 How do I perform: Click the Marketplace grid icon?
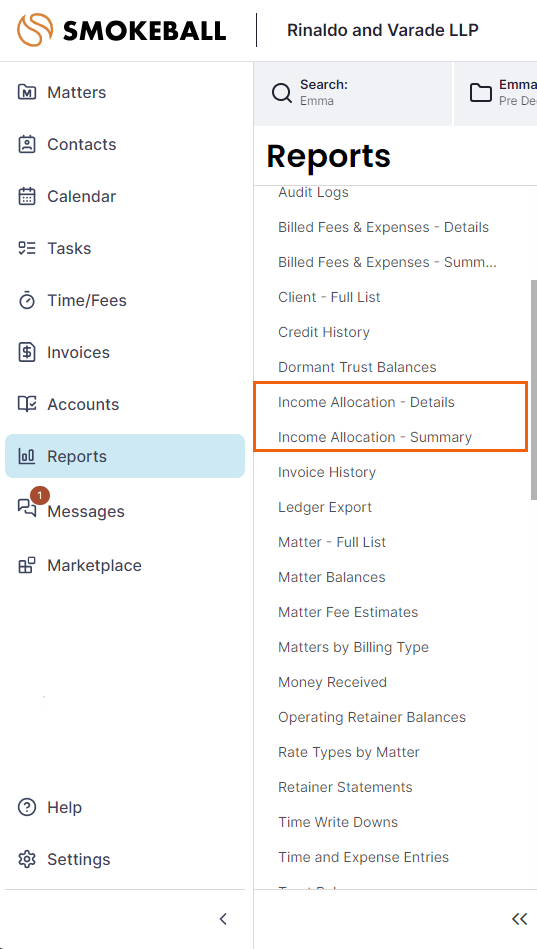point(27,565)
